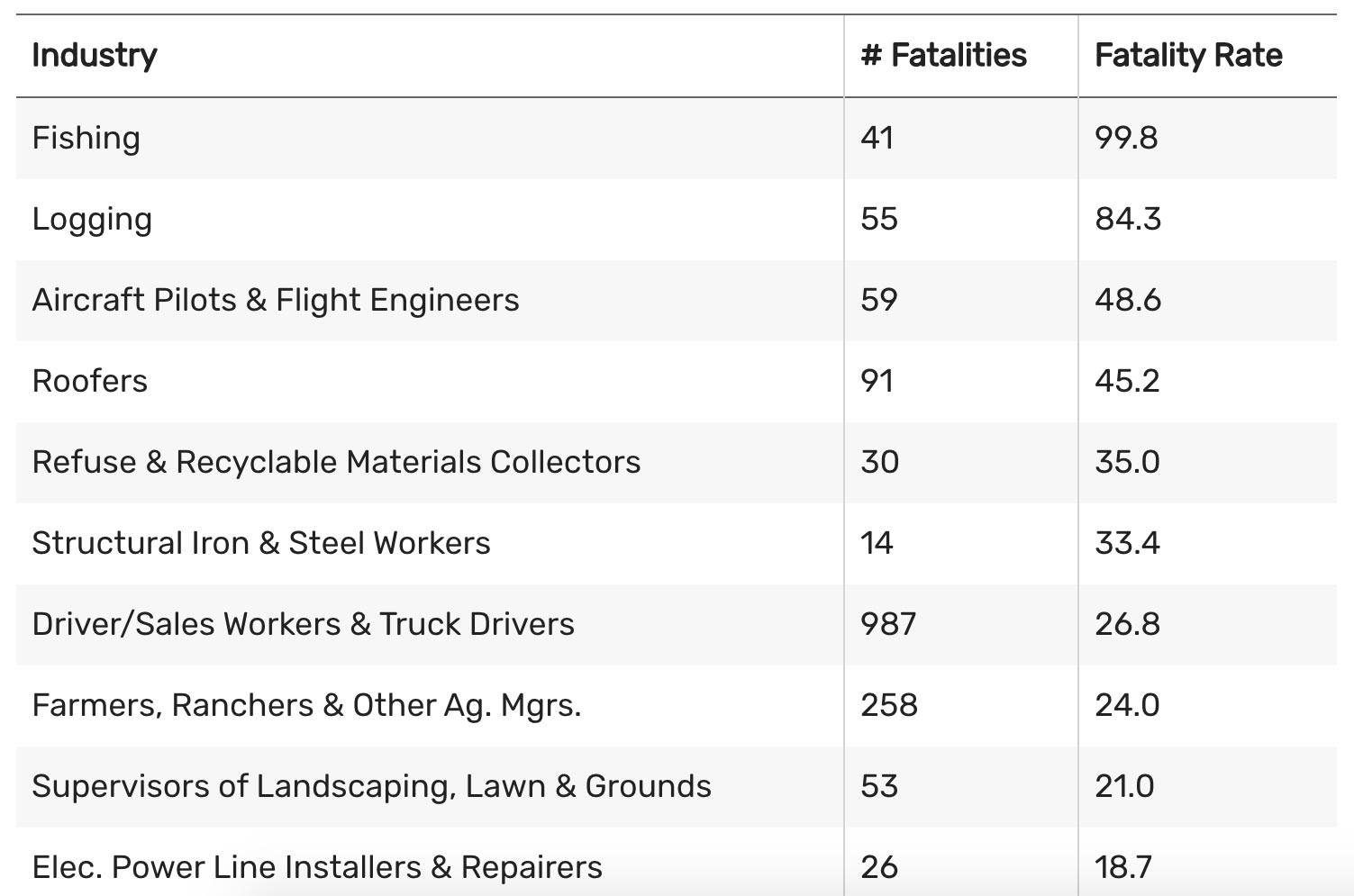The image size is (1354, 896).
Task: Click the 99.8 fatality rate for Fishing
Action: 1126,138
